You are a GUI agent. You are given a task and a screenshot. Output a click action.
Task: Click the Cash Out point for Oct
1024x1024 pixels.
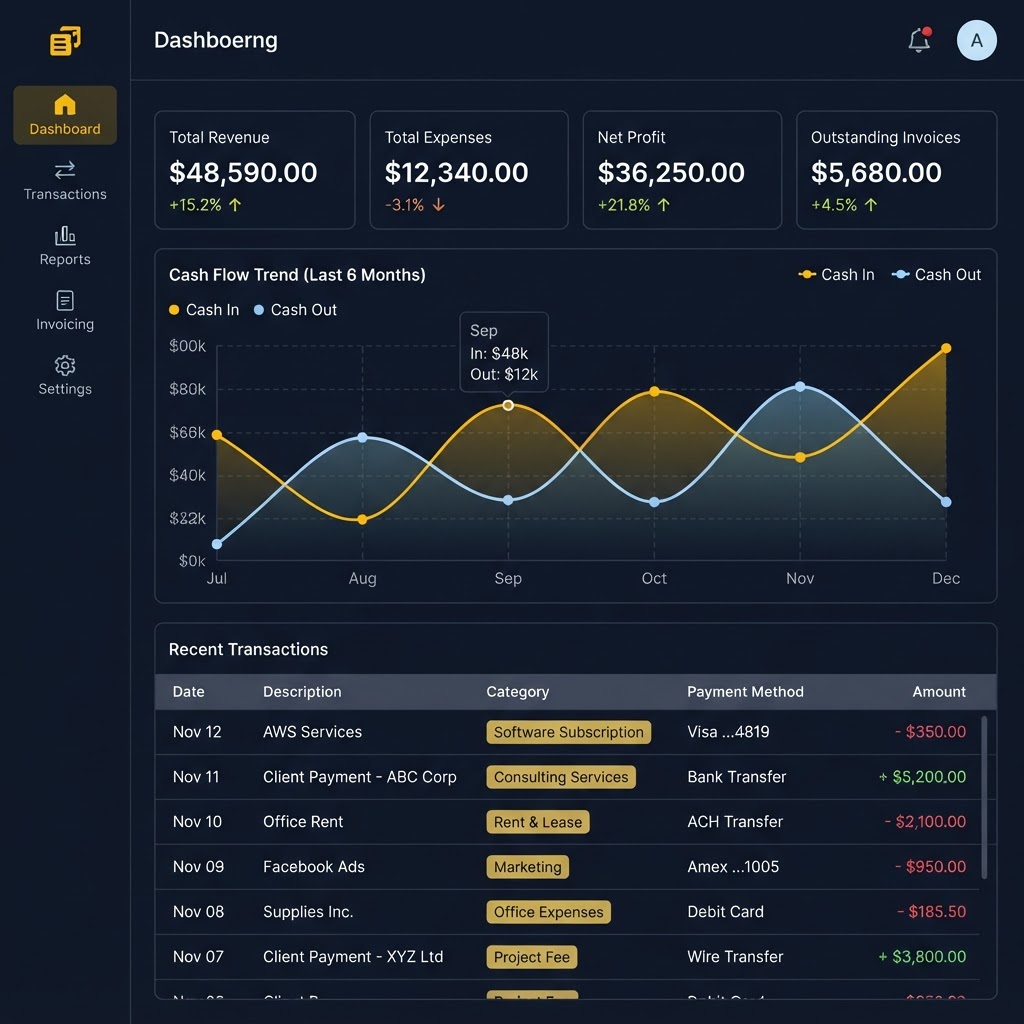[x=654, y=502]
